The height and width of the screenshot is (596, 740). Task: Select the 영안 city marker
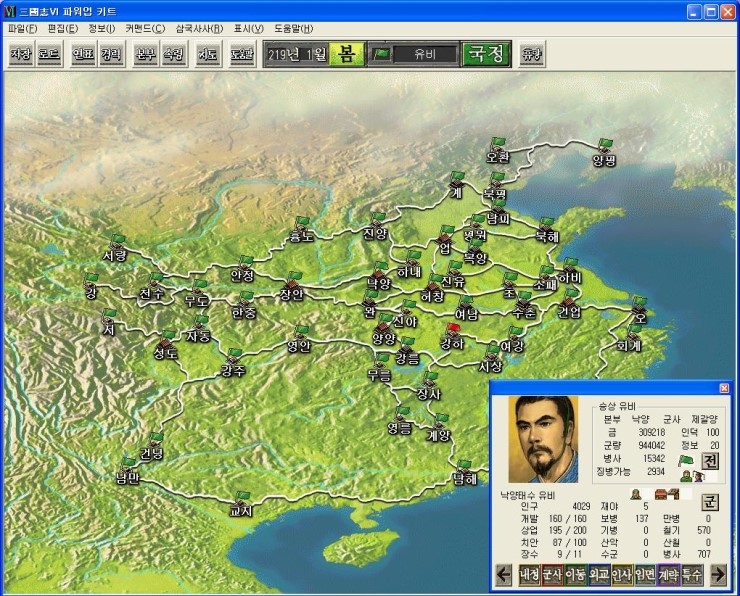299,340
